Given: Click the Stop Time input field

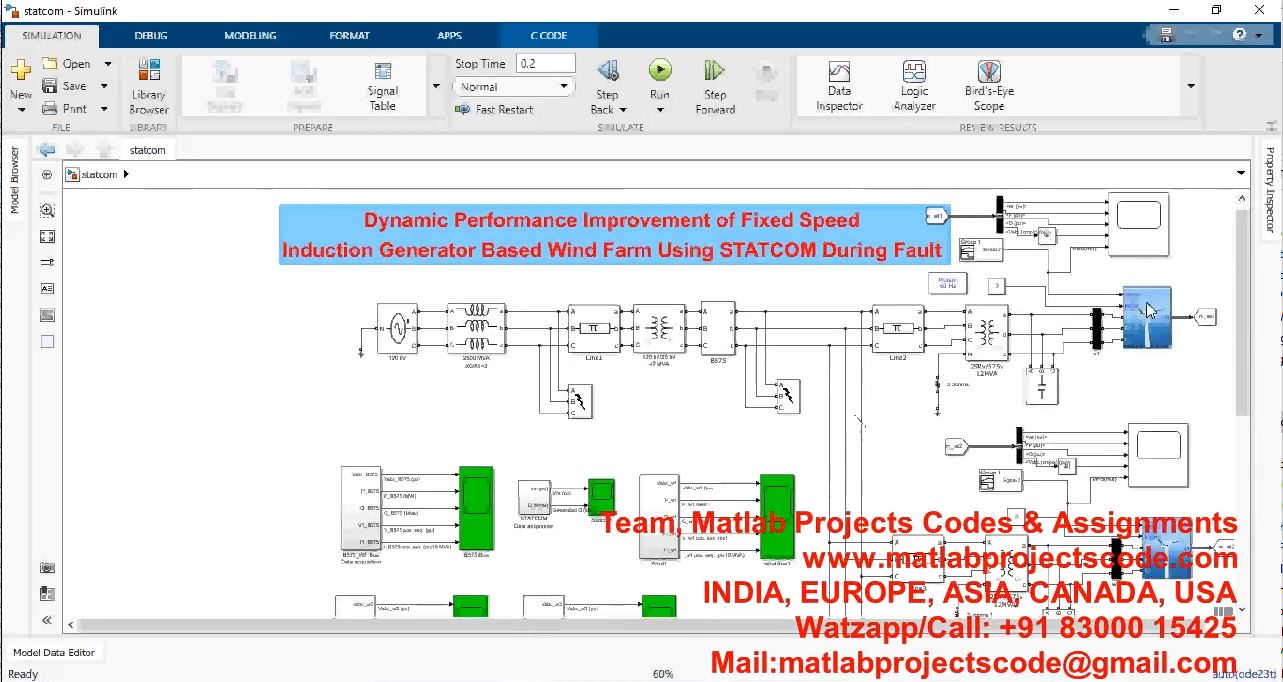Looking at the screenshot, I should [545, 64].
